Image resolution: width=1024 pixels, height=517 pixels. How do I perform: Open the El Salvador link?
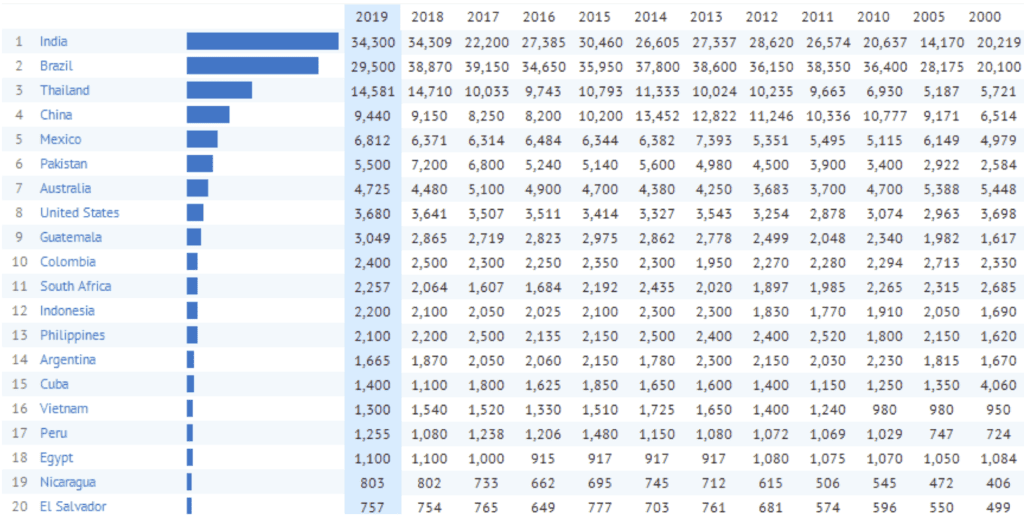point(73,506)
